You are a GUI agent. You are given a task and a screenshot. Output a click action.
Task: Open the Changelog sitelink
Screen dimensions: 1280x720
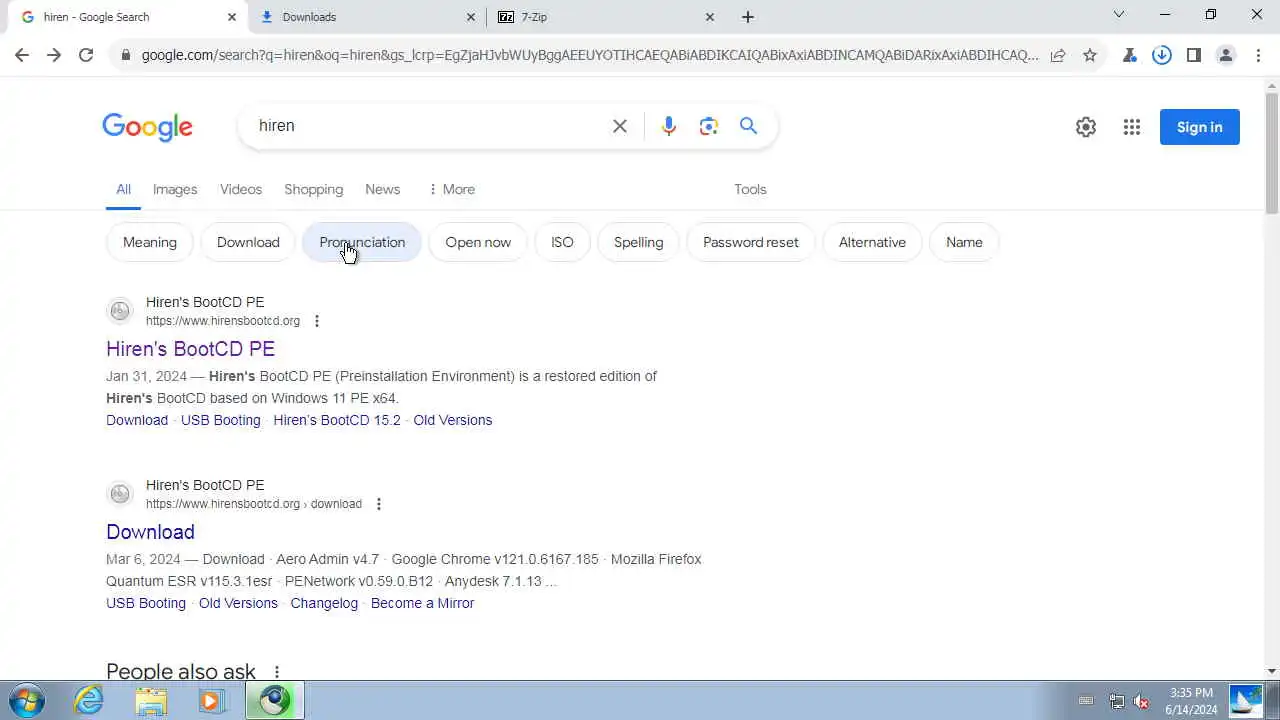click(x=324, y=603)
